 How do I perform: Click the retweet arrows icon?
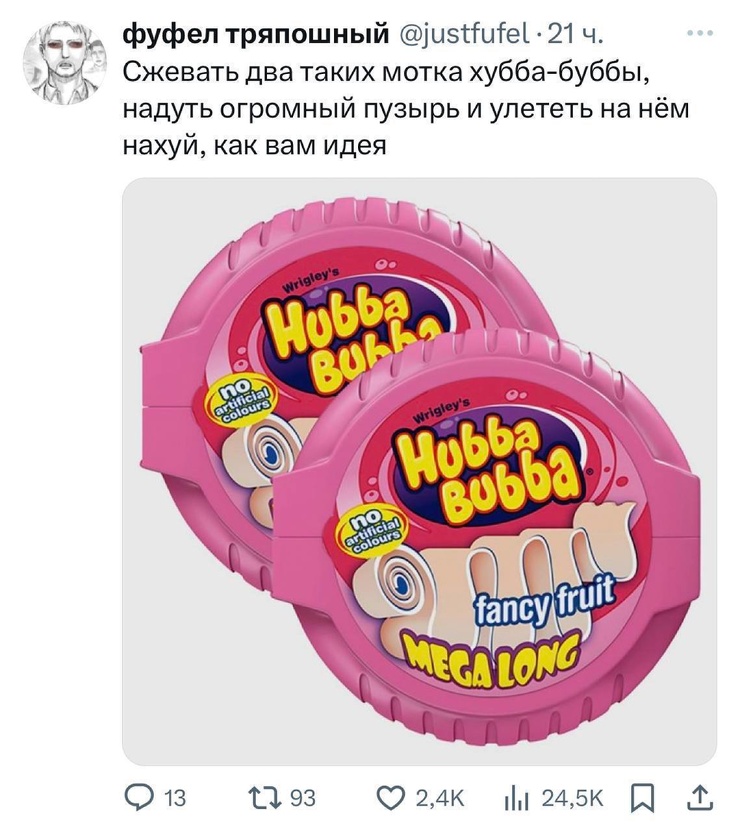268,798
